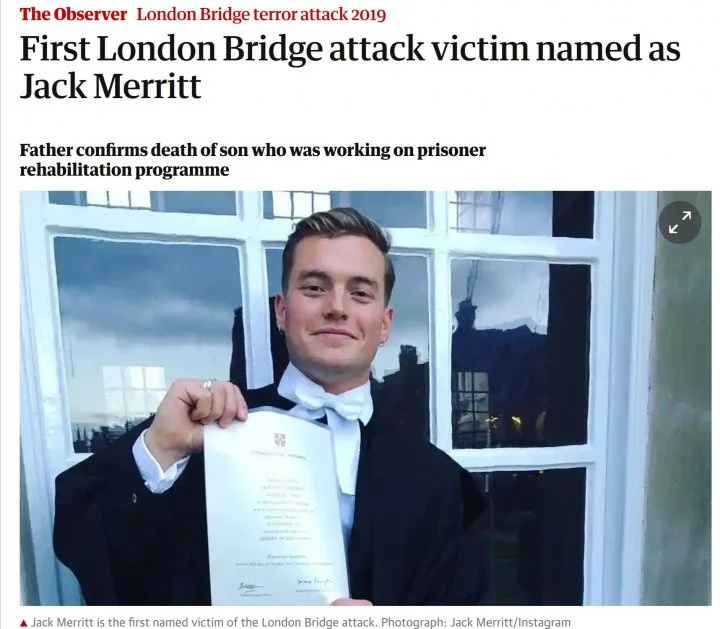Click the graduate's photo
Screen dimensions: 720x629
tap(366, 398)
